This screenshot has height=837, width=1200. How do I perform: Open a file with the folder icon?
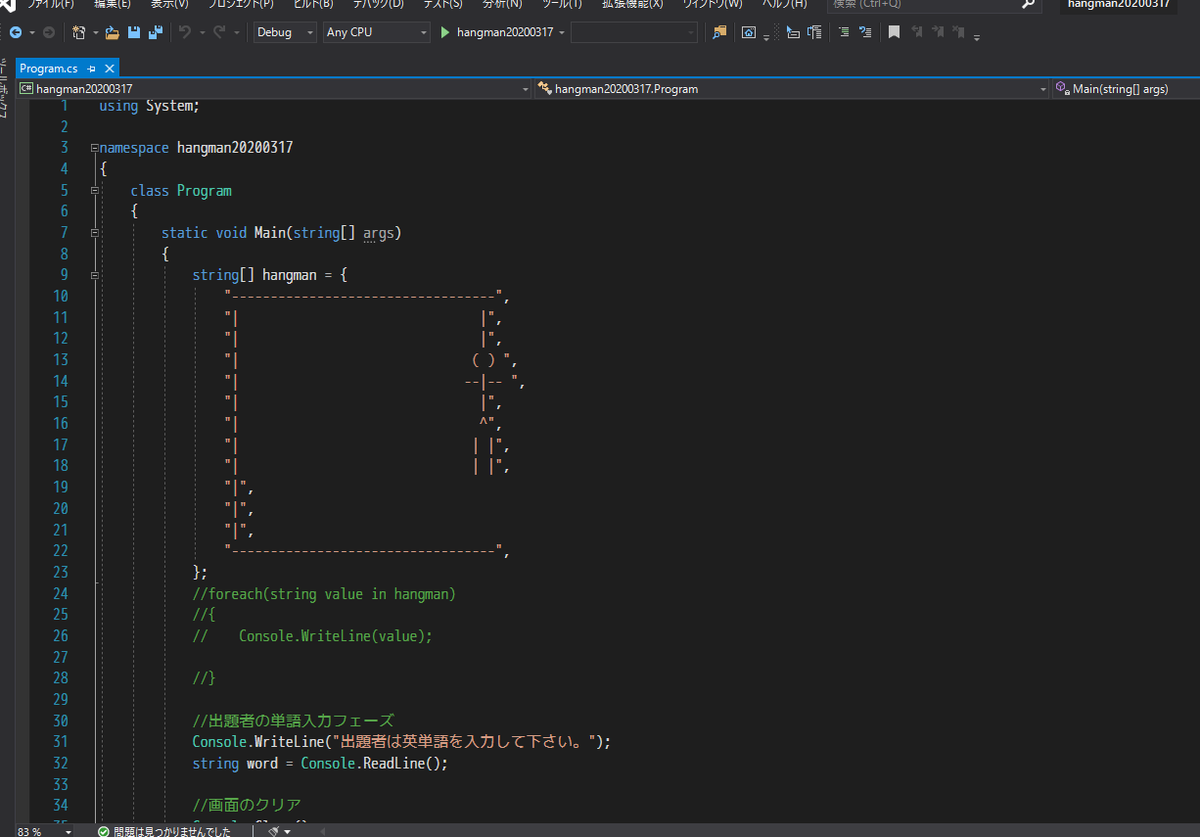click(112, 32)
